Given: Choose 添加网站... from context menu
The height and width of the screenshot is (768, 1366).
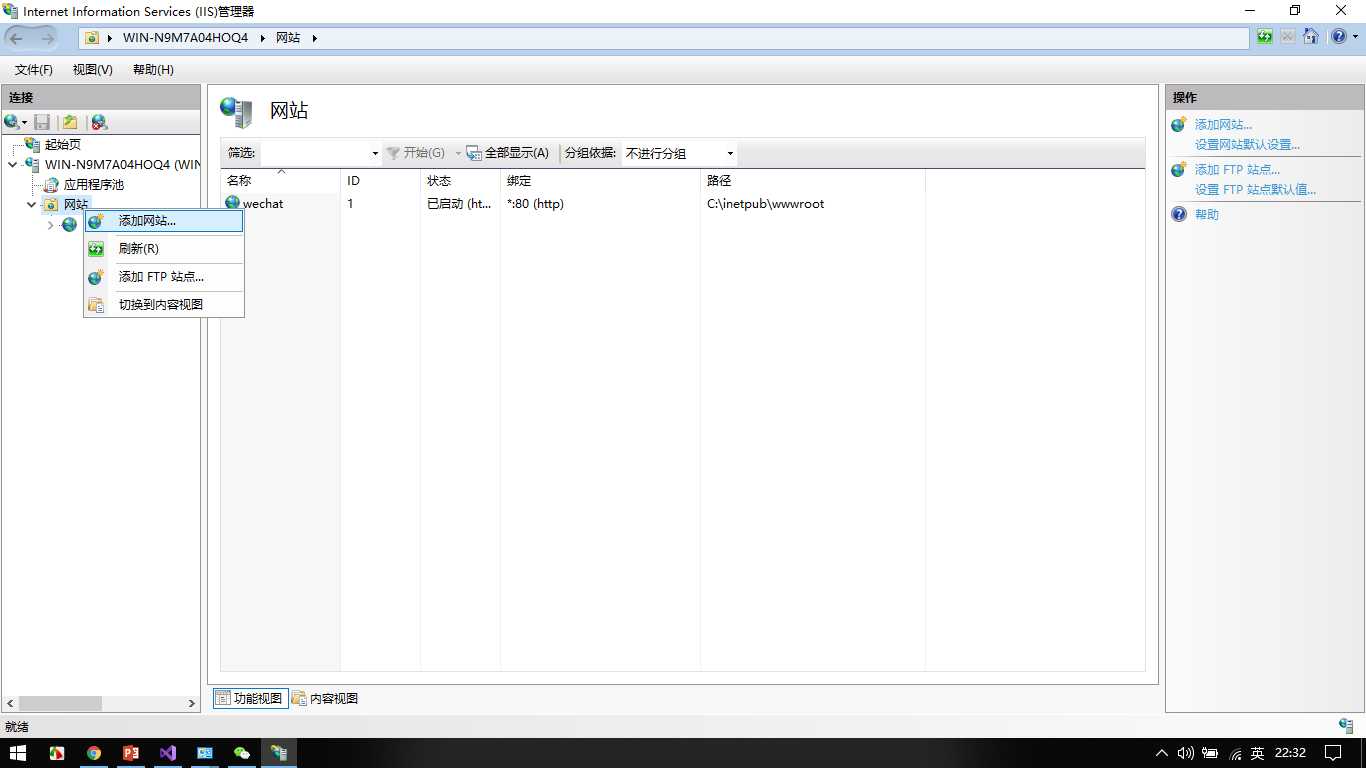Looking at the screenshot, I should 164,220.
